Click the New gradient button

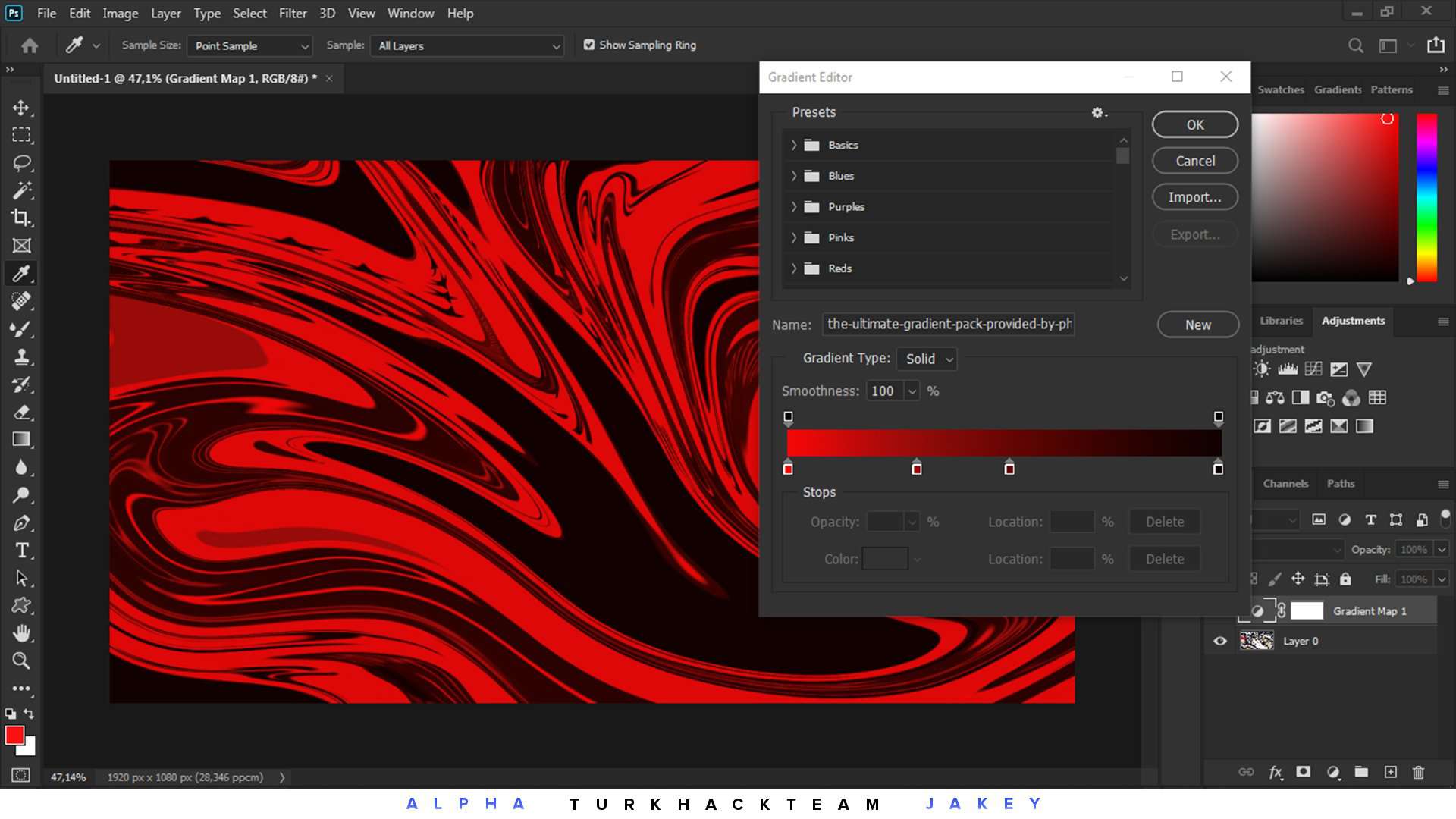tap(1198, 325)
